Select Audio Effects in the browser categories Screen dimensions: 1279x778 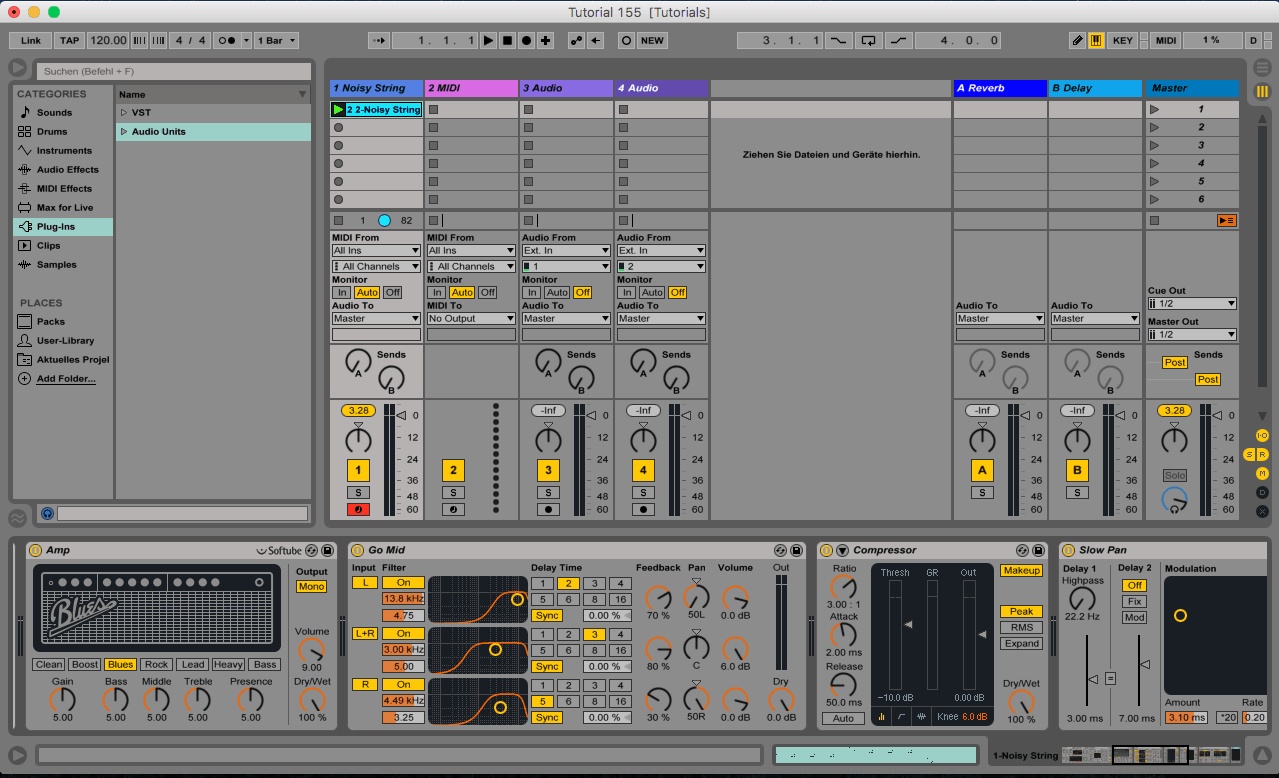67,170
